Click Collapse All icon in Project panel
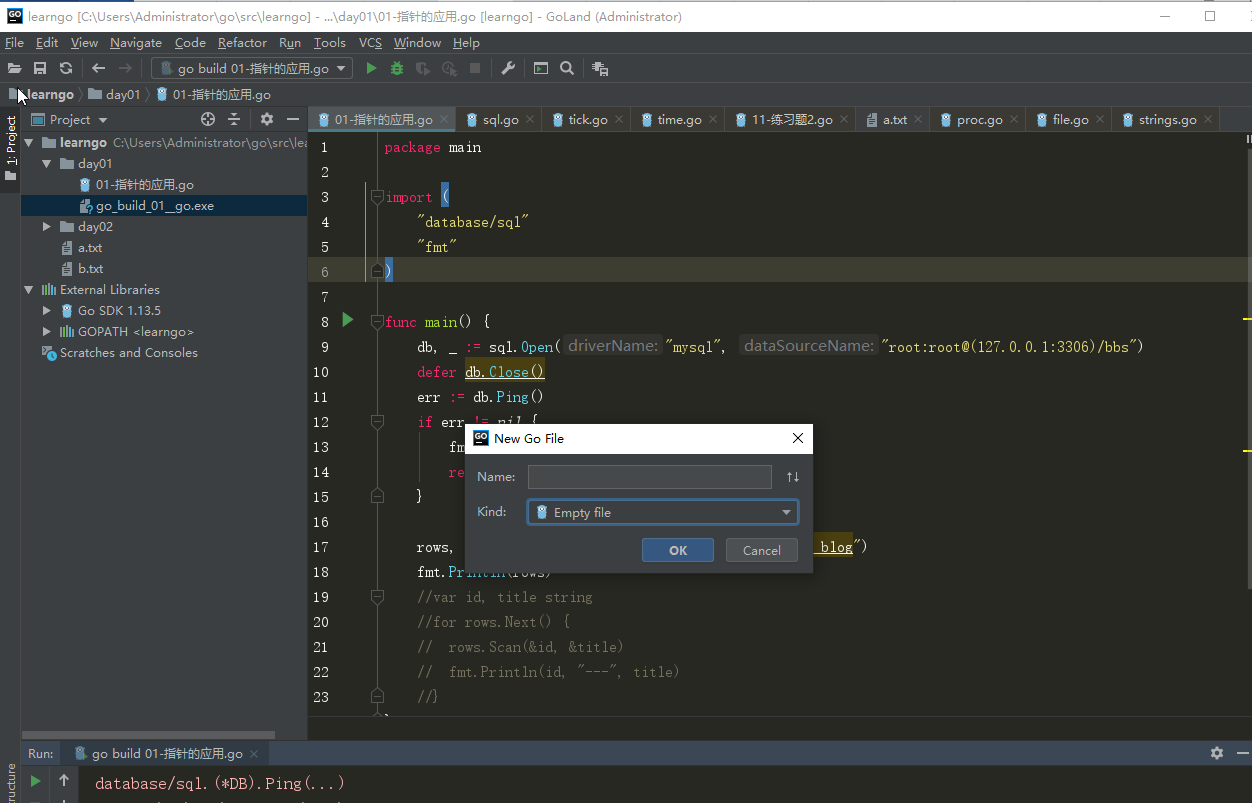 pyautogui.click(x=234, y=119)
